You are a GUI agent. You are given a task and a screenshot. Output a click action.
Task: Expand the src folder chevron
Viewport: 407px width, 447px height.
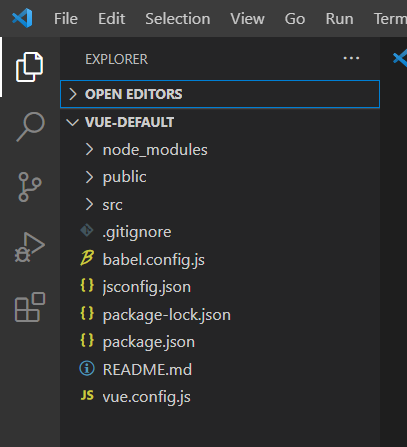click(x=89, y=204)
